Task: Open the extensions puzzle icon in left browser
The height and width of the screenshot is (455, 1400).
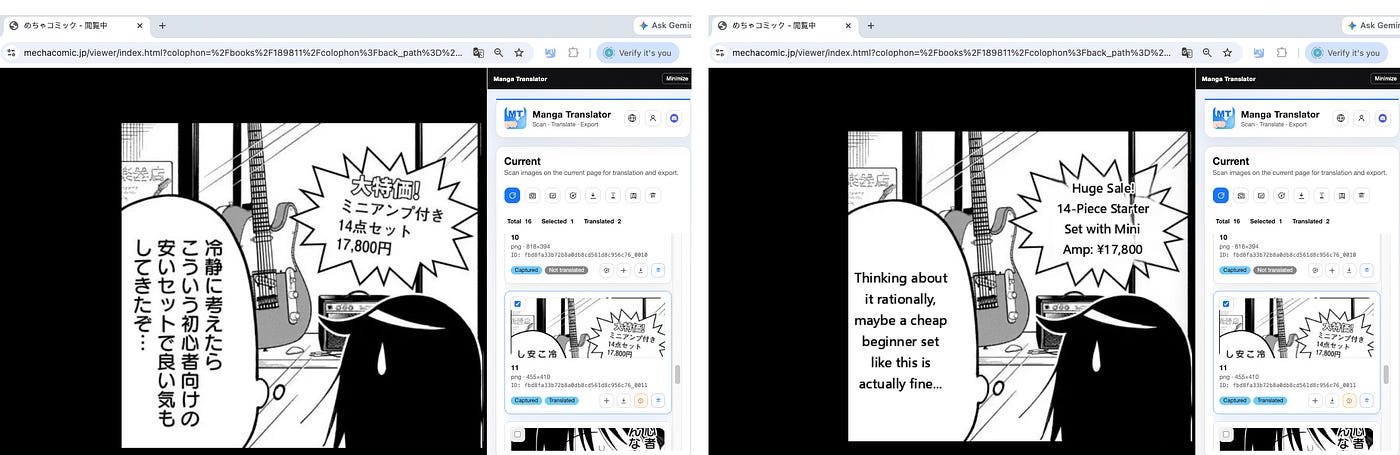Action: coord(574,53)
